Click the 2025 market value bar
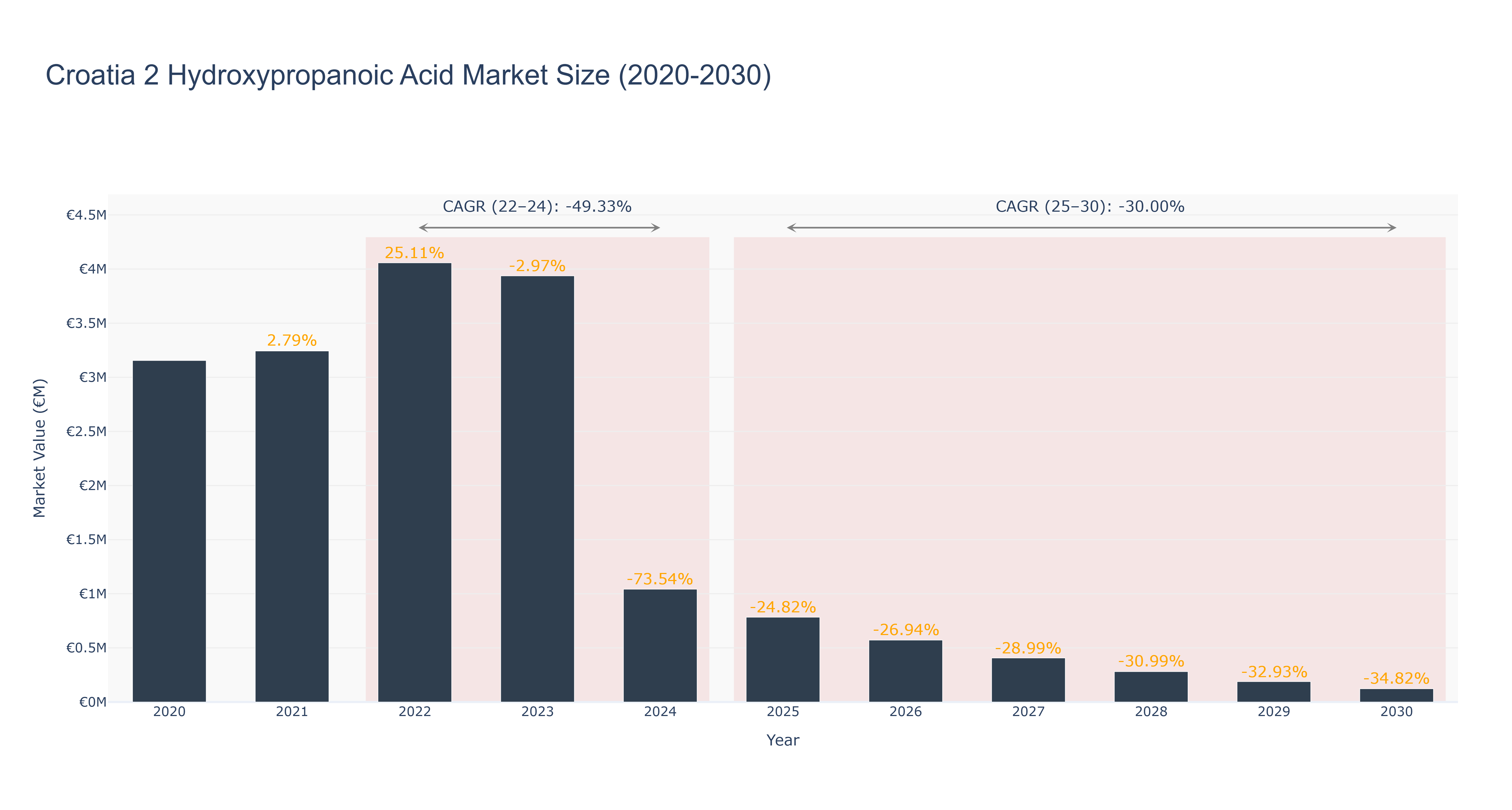This screenshot has width=1512, height=810. click(782, 660)
